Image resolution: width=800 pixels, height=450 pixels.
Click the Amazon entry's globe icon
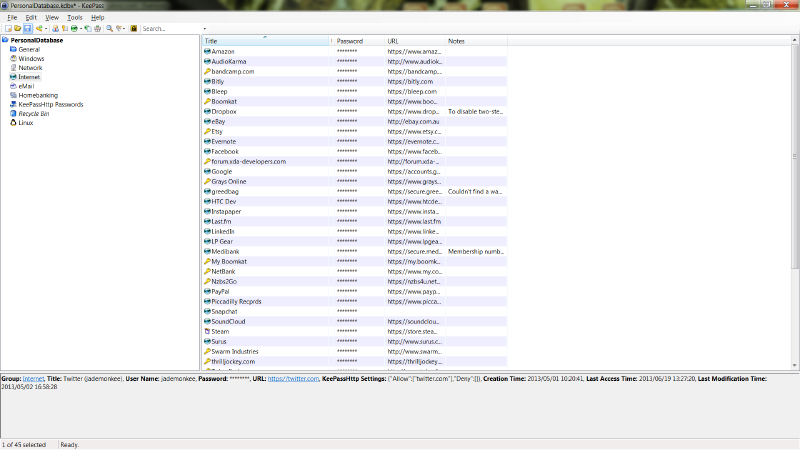[x=207, y=52]
